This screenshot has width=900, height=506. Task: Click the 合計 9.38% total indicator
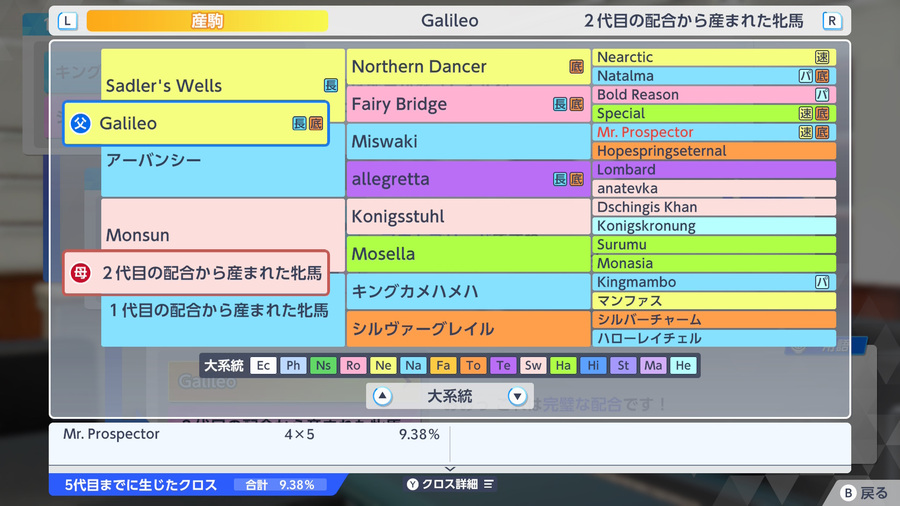coord(280,485)
